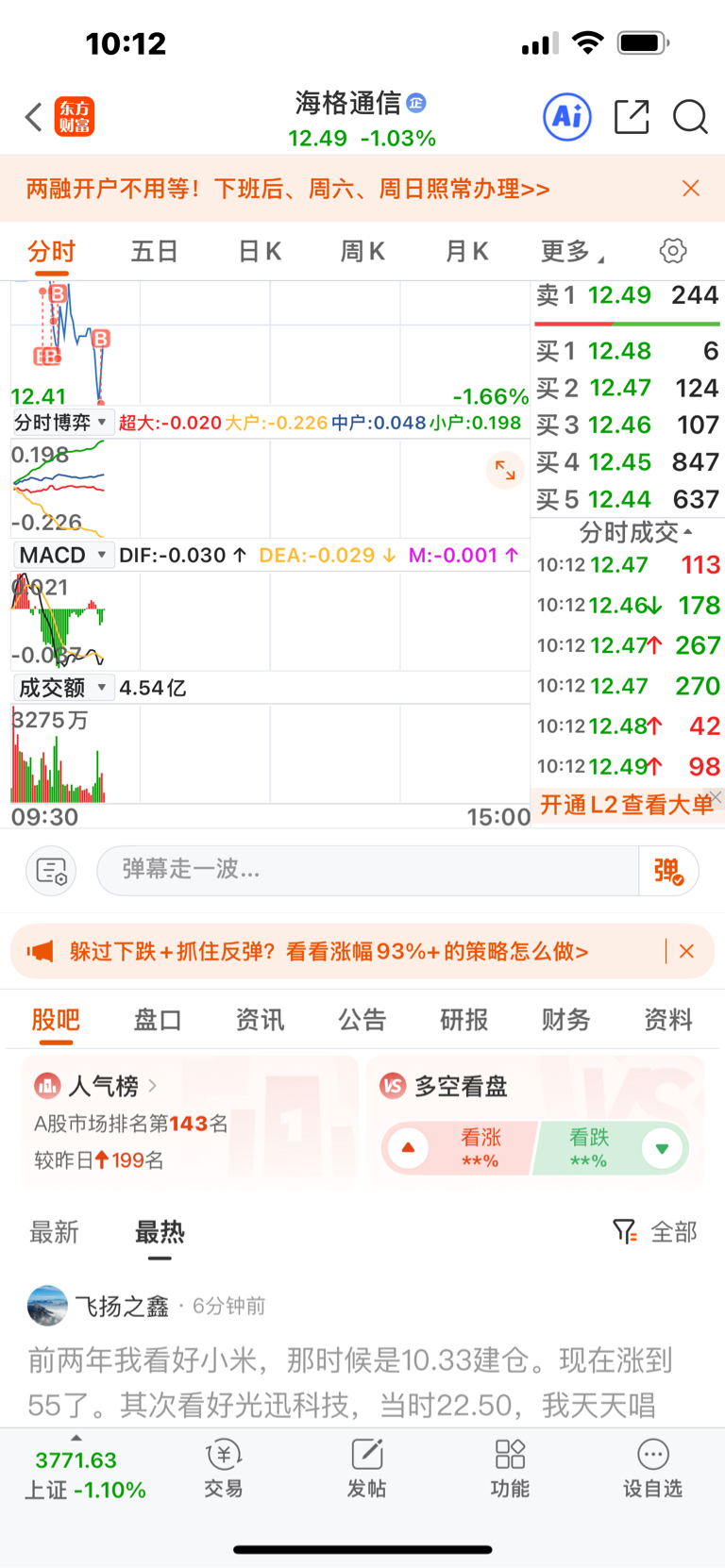725x1568 pixels.
Task: Tap the megaphone announcement icon
Action: [40, 951]
